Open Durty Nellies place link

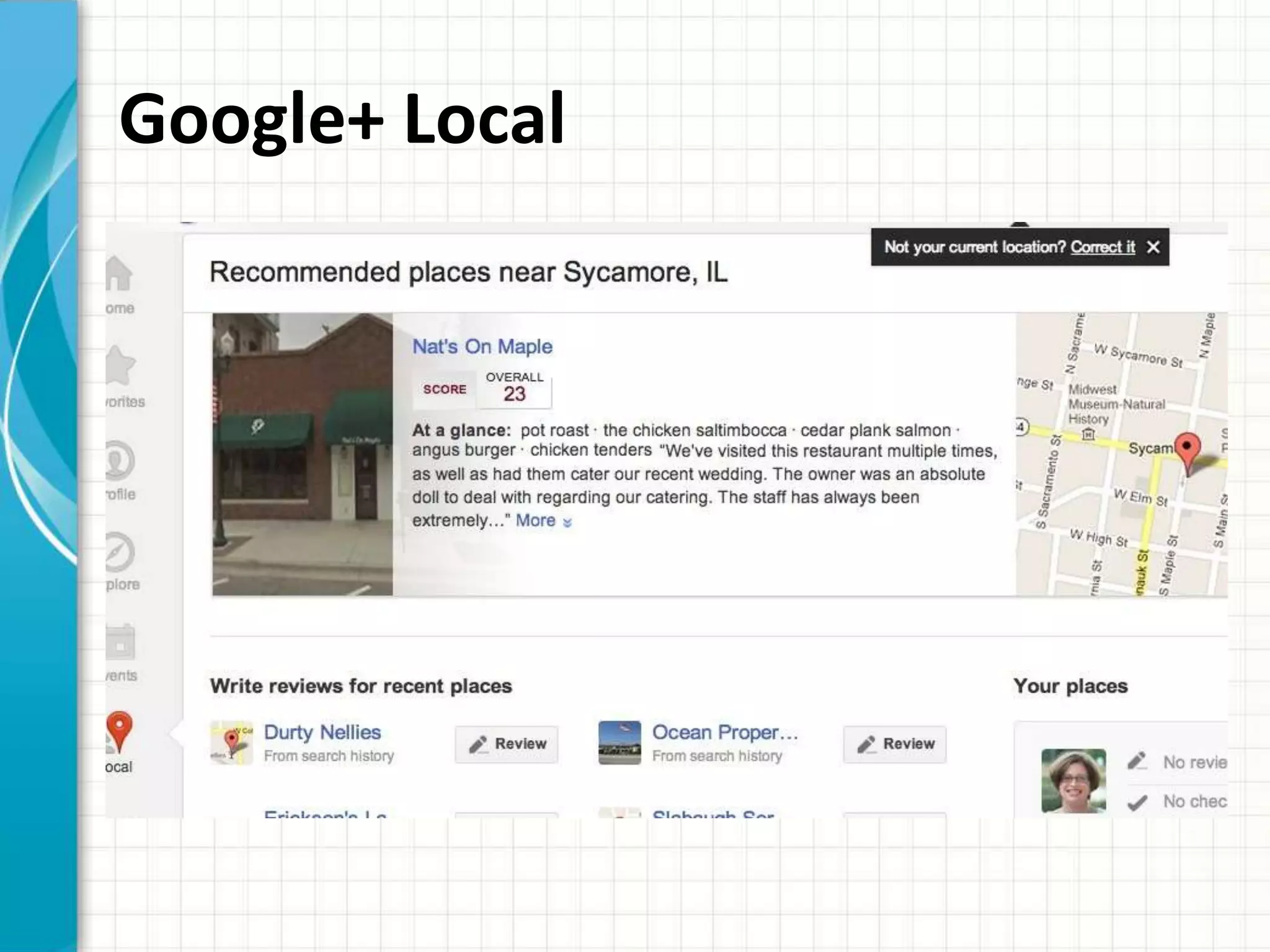(322, 732)
